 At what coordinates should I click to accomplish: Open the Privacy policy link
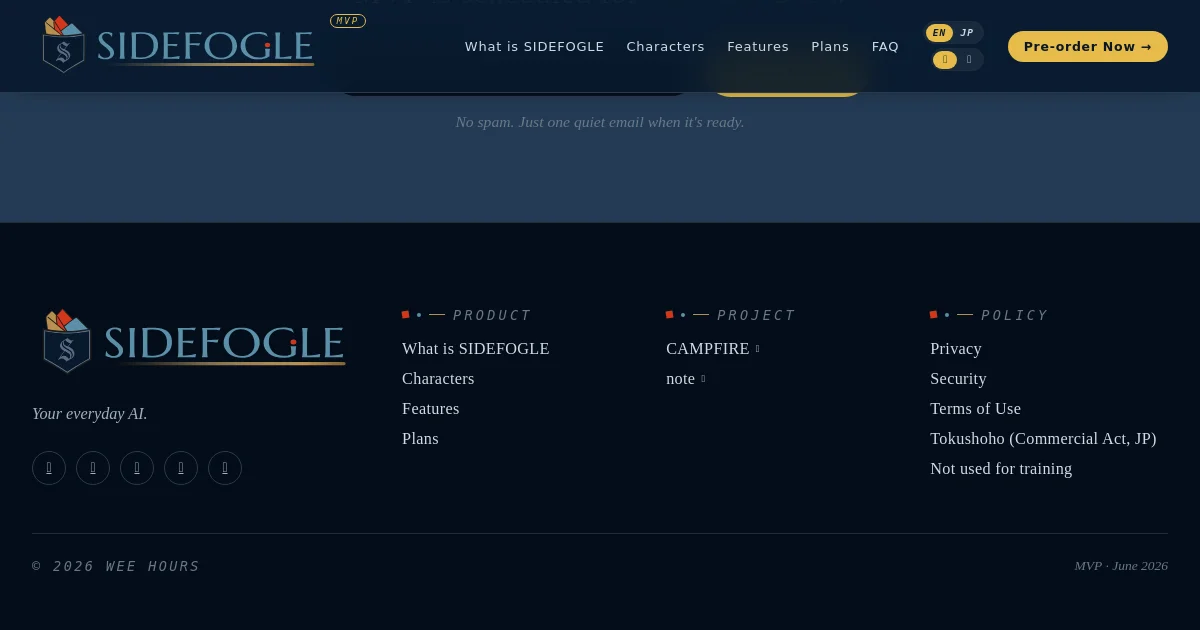(956, 349)
